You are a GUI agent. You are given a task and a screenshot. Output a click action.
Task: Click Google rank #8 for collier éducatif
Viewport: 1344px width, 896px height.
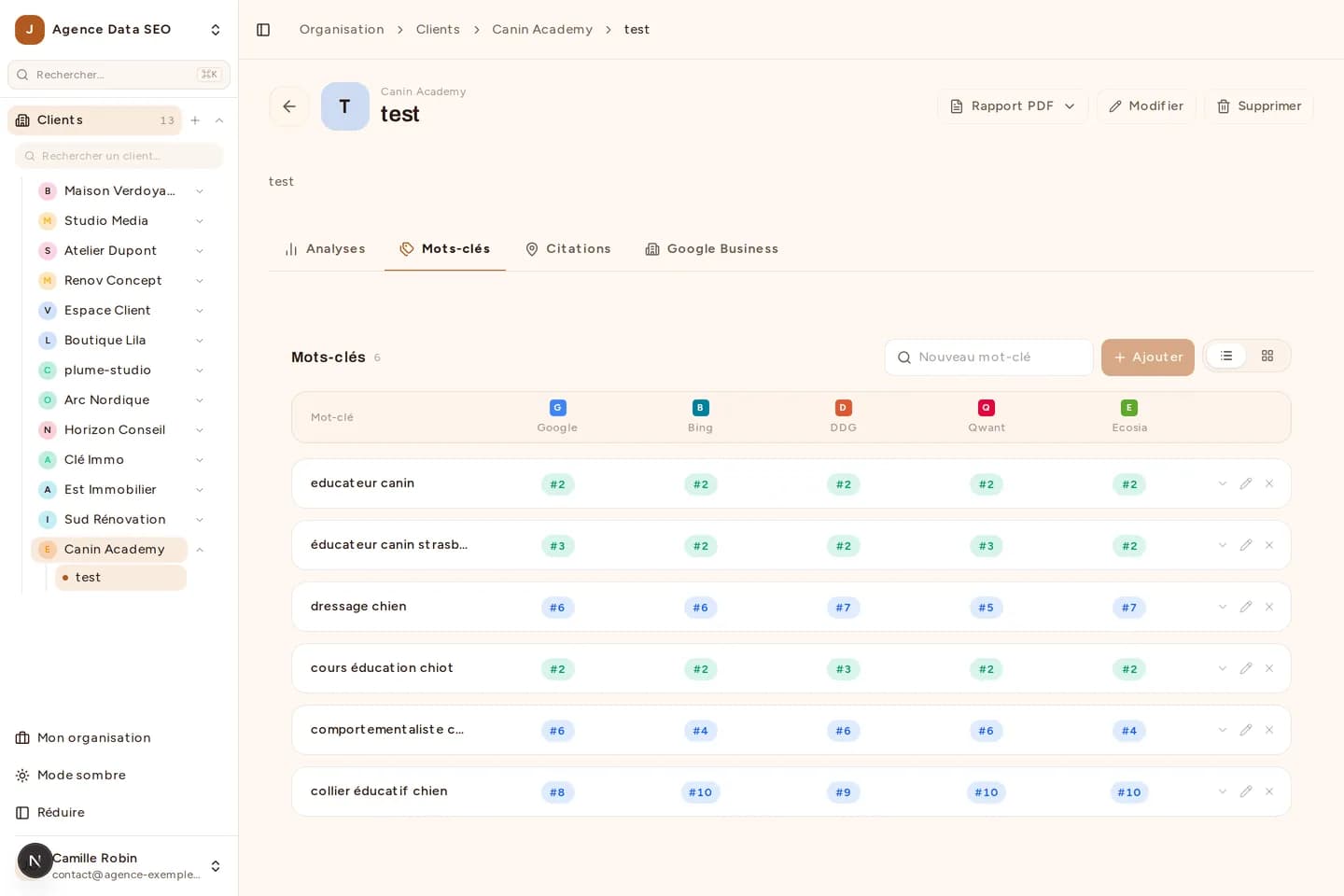coord(557,792)
